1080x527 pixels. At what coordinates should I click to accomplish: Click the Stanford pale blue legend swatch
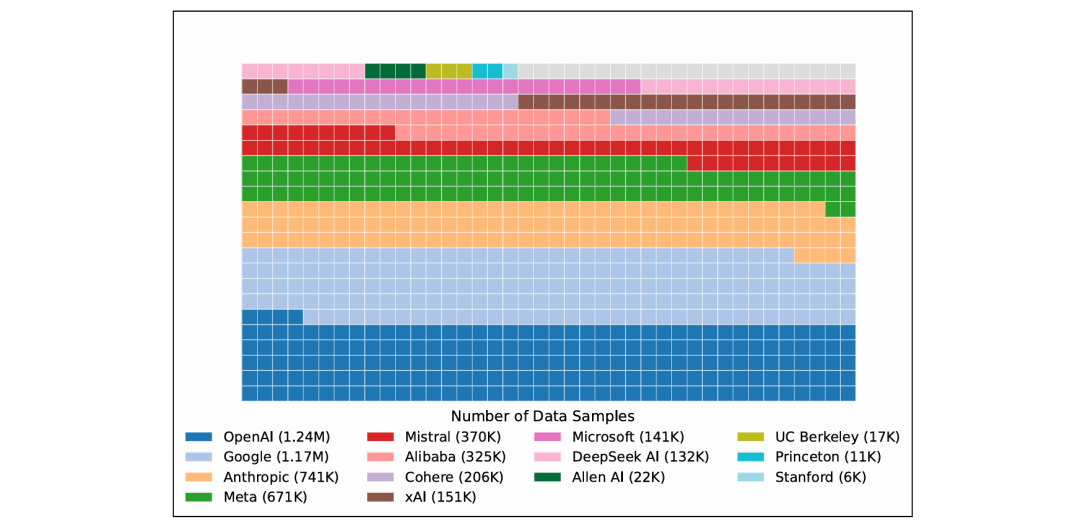coord(751,476)
